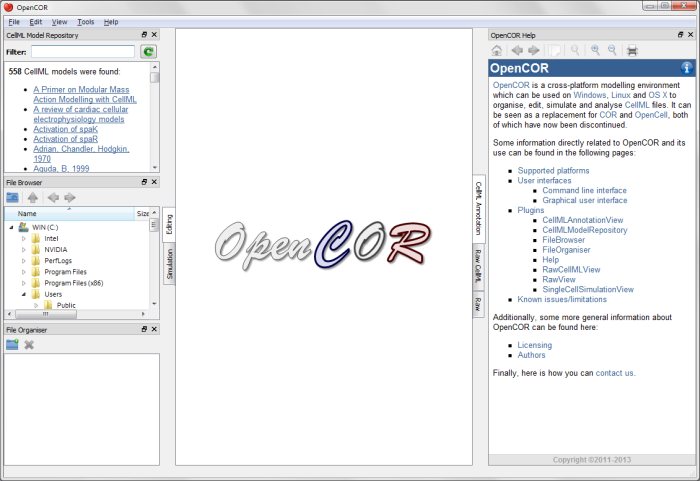700x481 pixels.
Task: Switch to the Editing mode tab
Action: [x=169, y=225]
